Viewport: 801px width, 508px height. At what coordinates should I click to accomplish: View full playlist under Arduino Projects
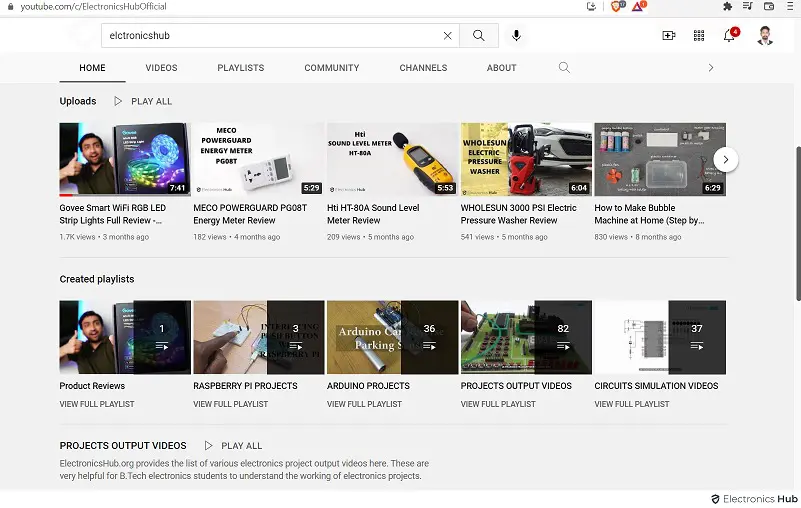(x=364, y=404)
